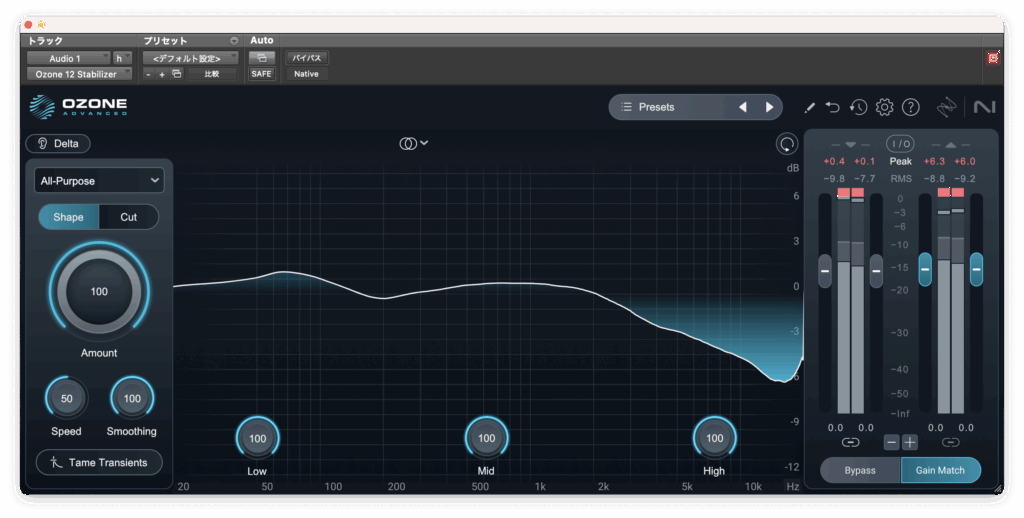Click the reset circular arrow icon
The height and width of the screenshot is (518, 1024).
coord(787,144)
